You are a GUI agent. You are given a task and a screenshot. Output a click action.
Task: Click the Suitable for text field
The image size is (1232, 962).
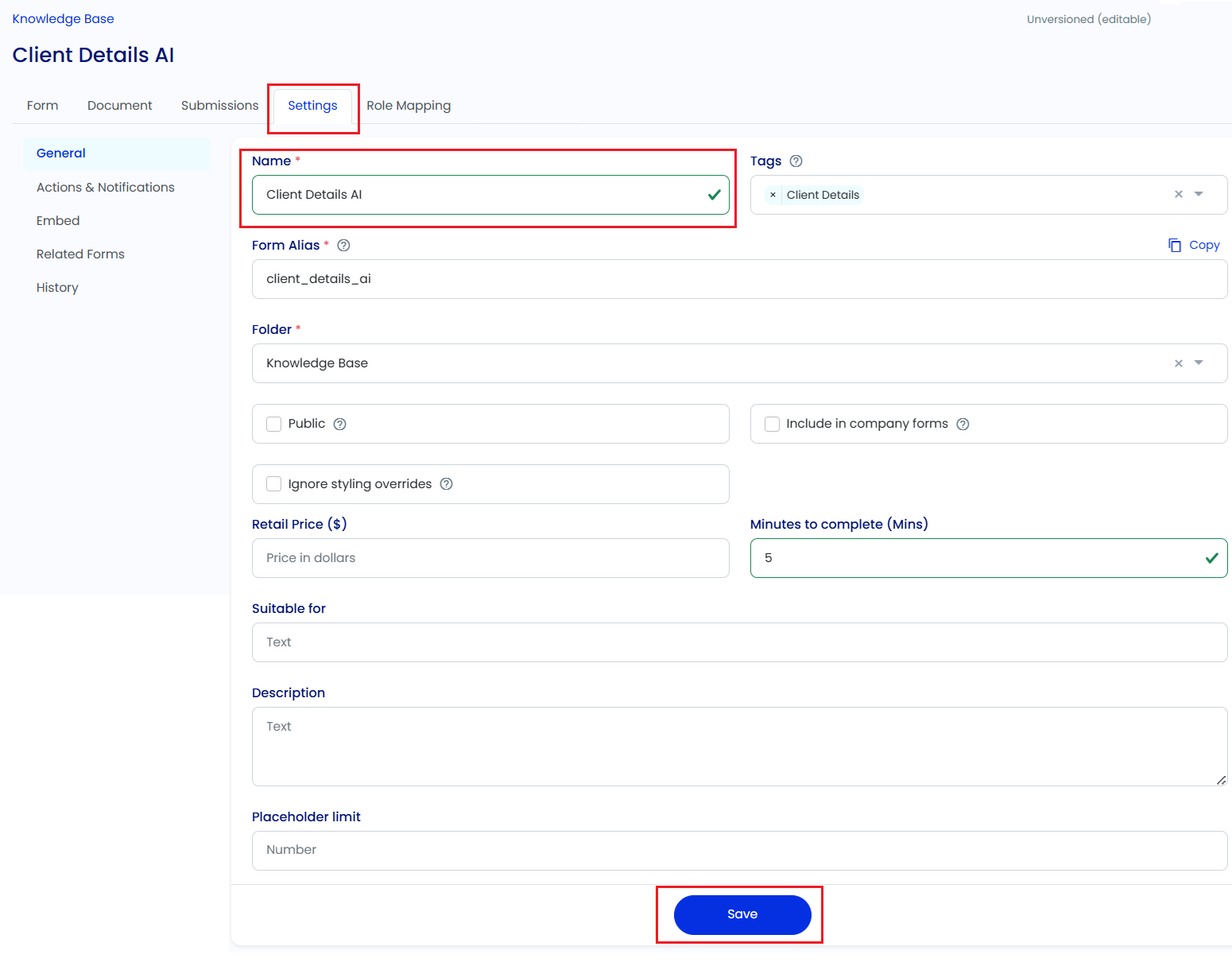(x=739, y=642)
